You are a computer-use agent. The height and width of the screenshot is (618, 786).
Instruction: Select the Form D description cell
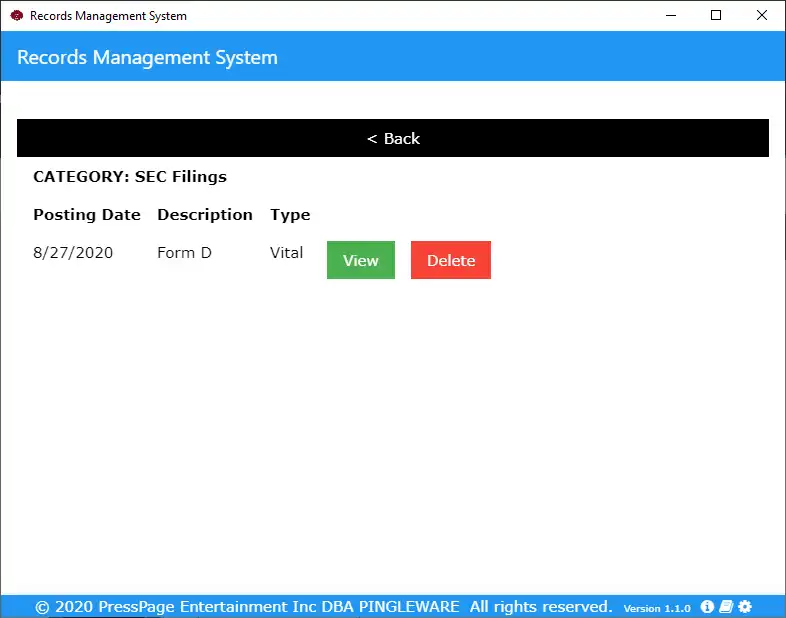pos(184,252)
